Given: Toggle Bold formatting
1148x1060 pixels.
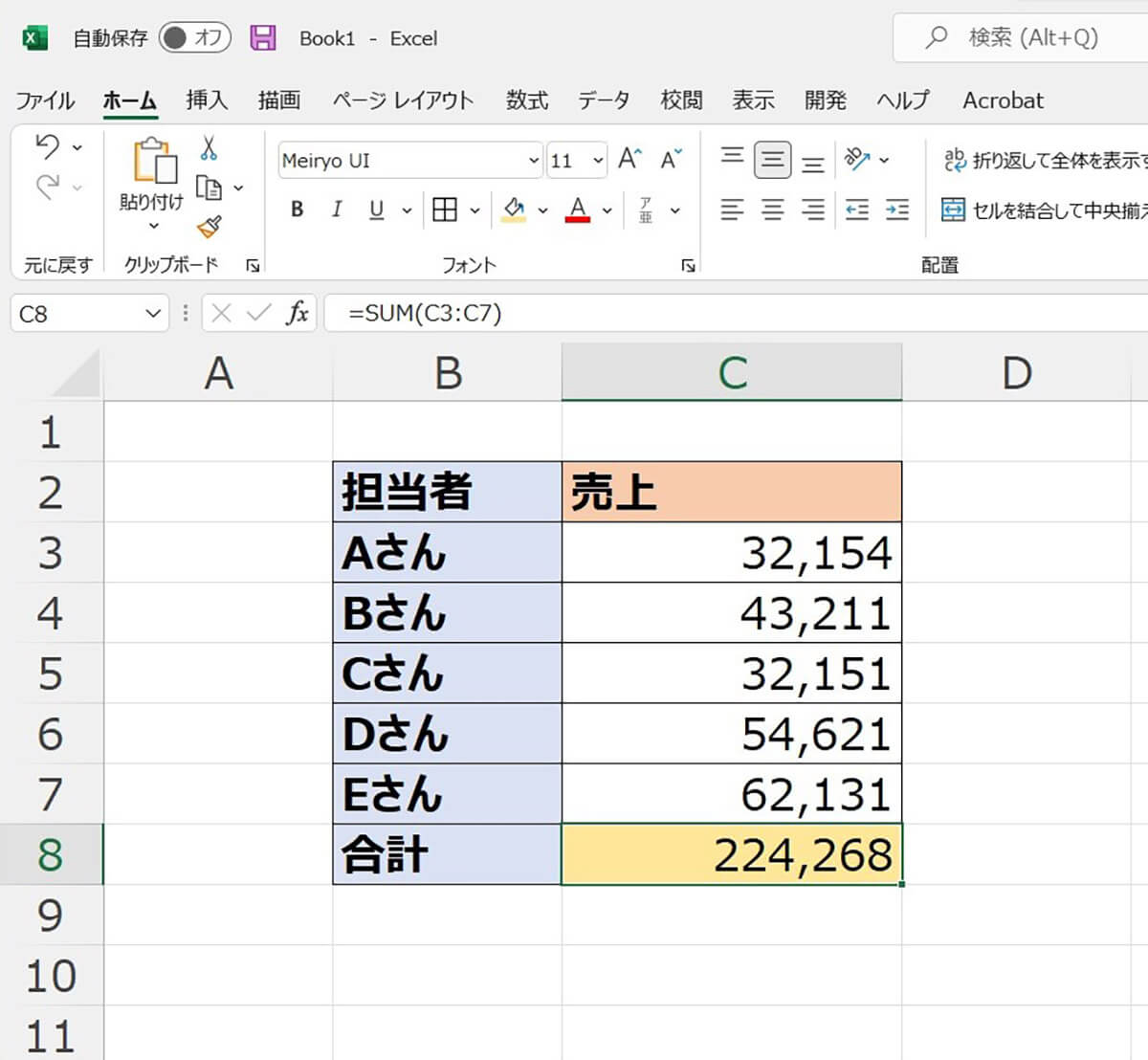Looking at the screenshot, I should pos(297,210).
